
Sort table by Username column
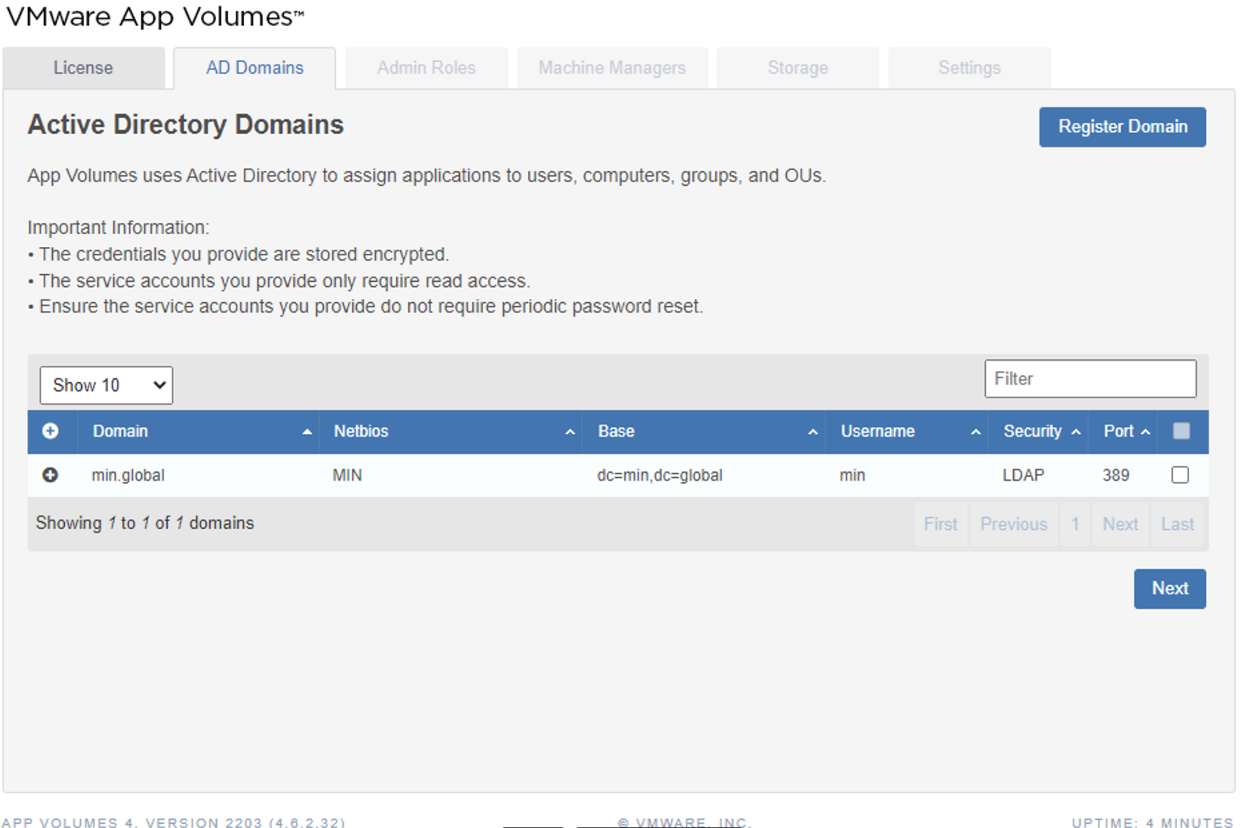coord(908,431)
